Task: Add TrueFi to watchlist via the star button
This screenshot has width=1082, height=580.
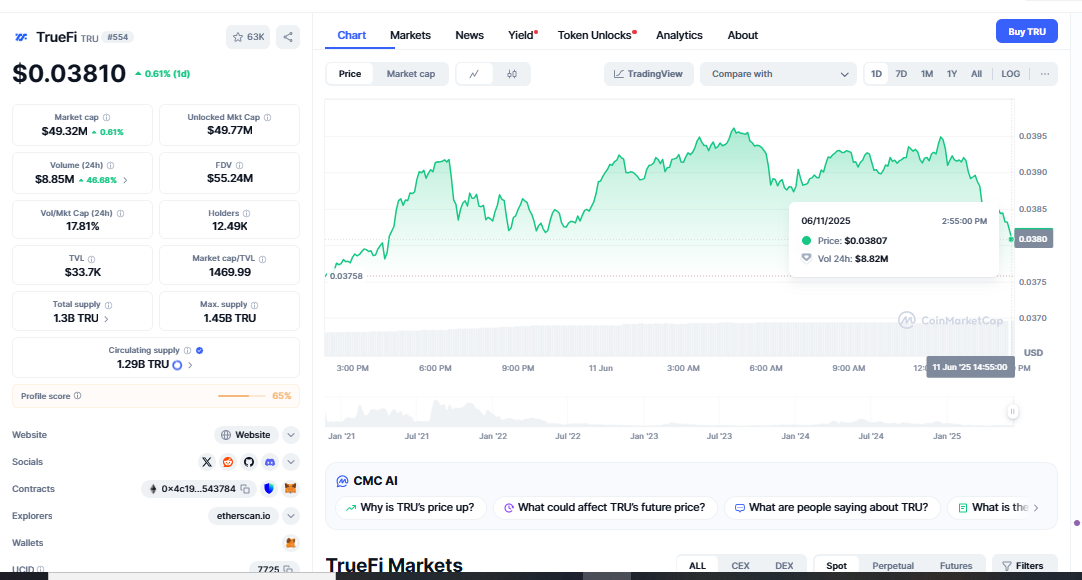Action: [x=248, y=37]
